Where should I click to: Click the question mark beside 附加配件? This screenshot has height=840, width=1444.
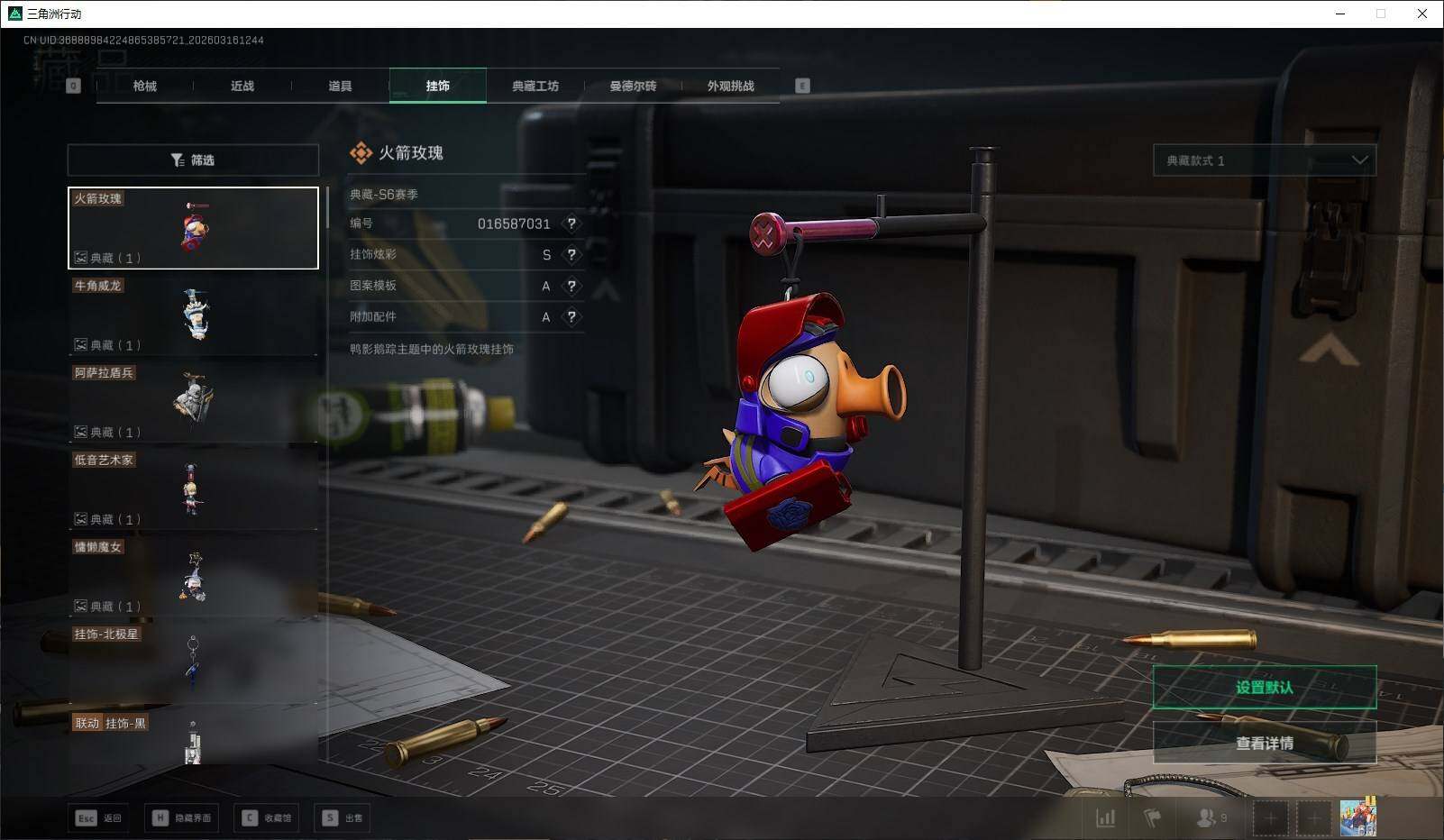(571, 317)
